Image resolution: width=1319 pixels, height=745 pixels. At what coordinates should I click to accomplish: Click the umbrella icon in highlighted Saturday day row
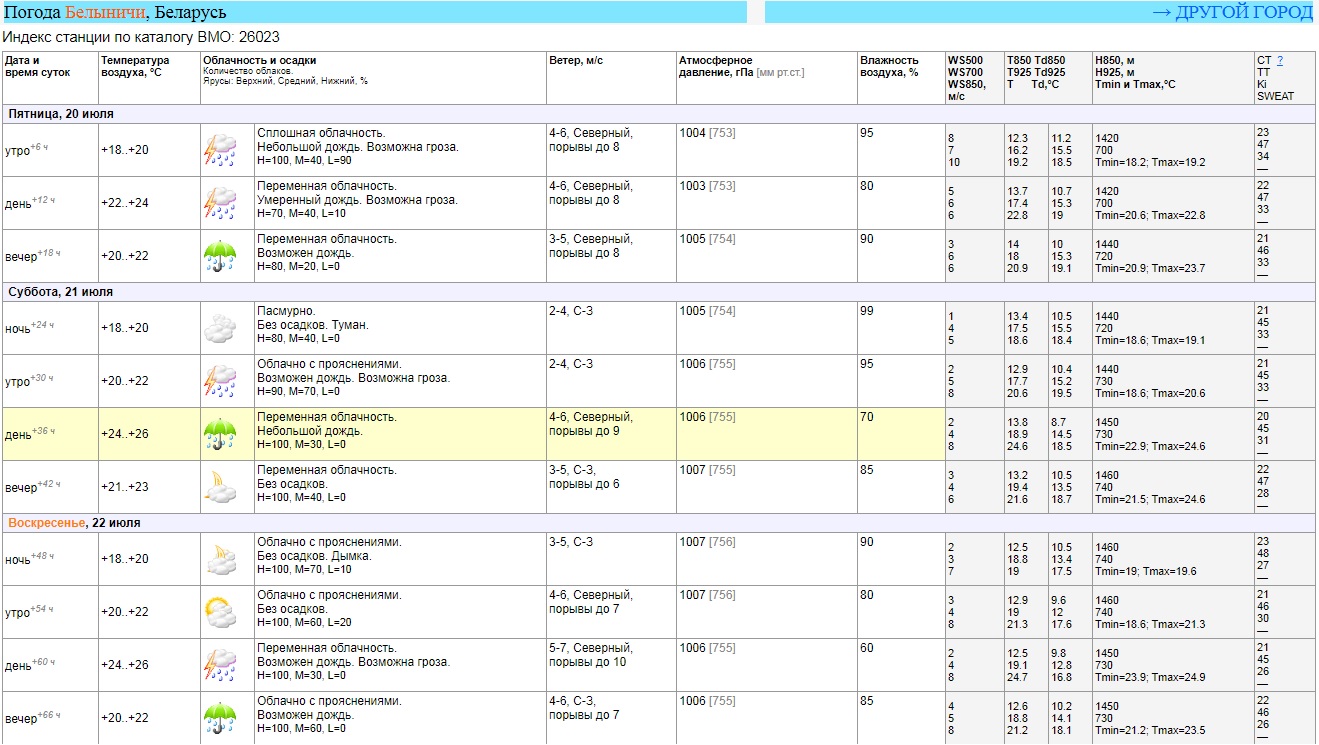point(220,434)
